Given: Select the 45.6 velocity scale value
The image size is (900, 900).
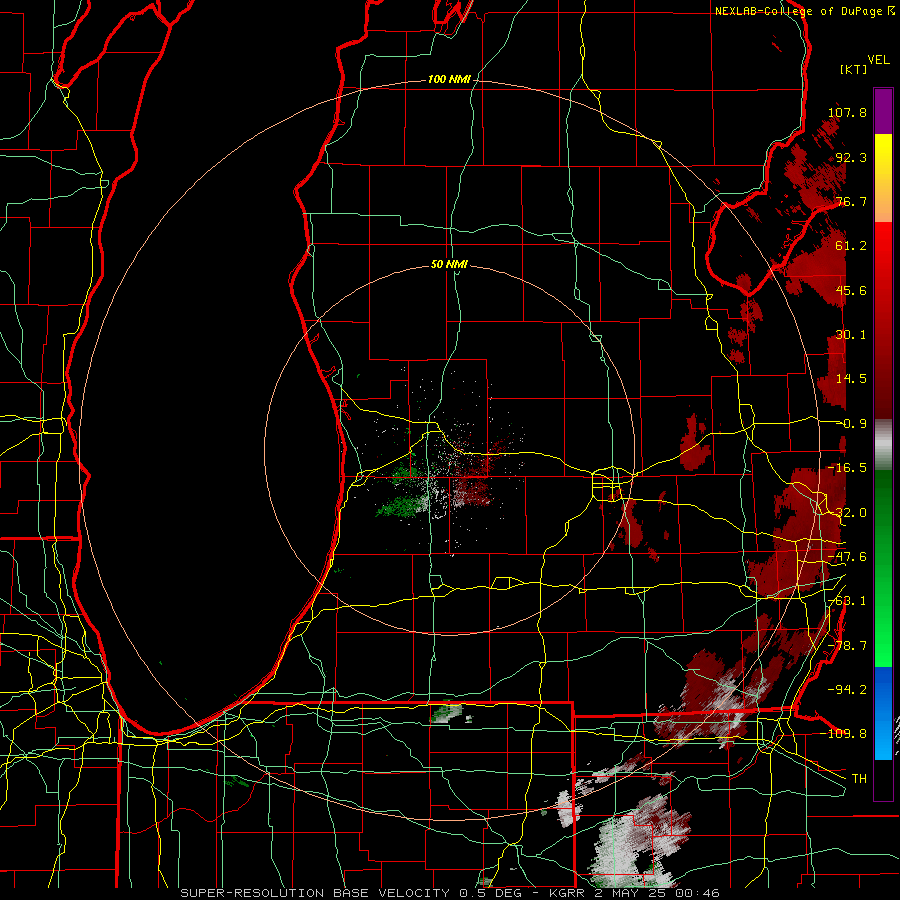Looking at the screenshot, I should pos(851,290).
